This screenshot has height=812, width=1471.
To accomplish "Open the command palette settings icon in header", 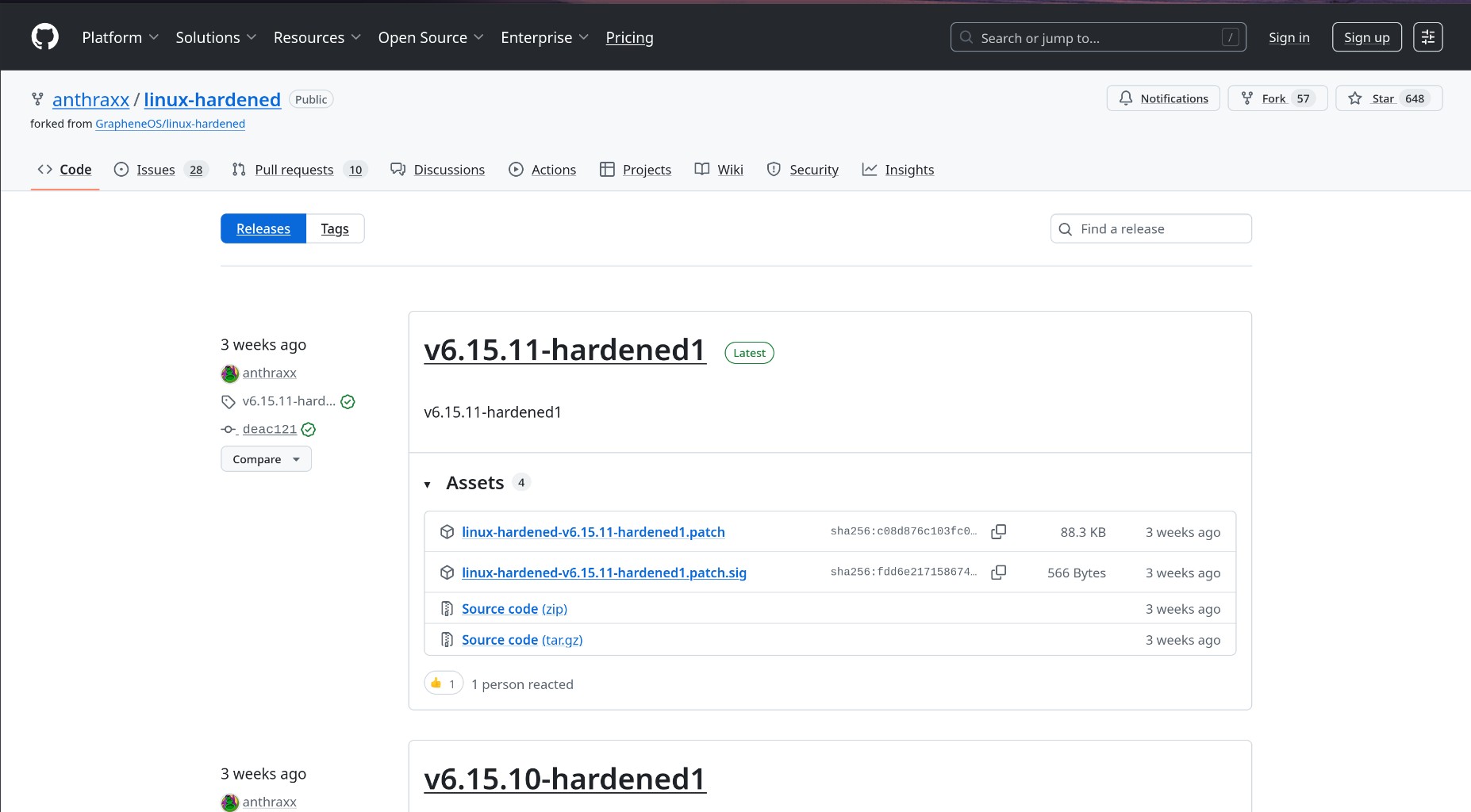I will pos(1427,37).
